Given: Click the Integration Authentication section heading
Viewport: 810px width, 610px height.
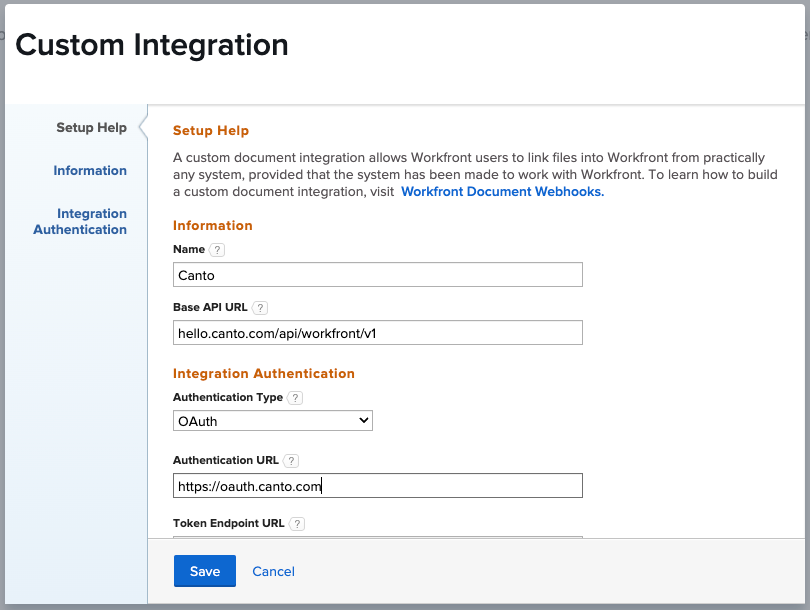Looking at the screenshot, I should pos(263,373).
